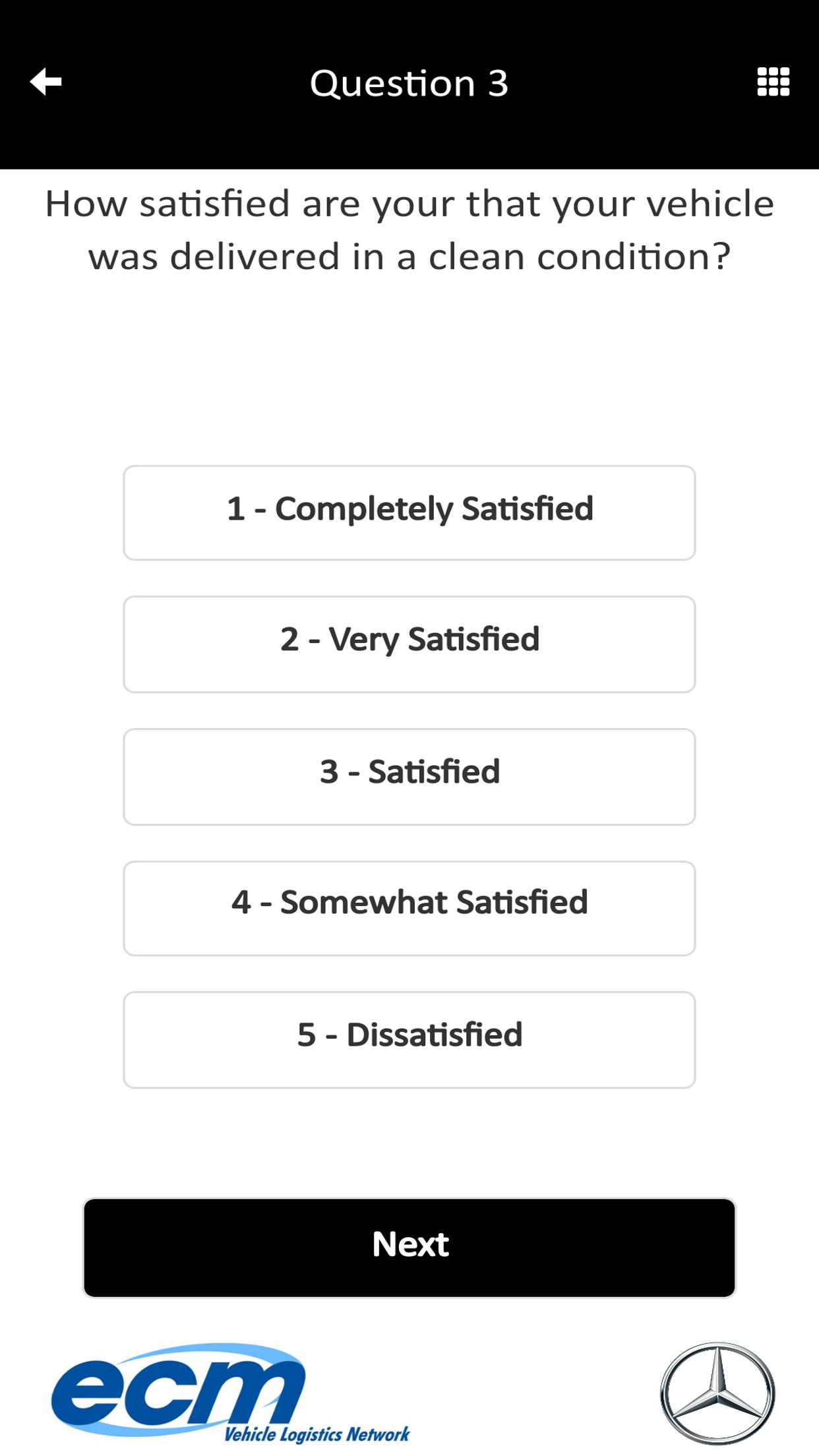Select 1 - Completely Satisfied

409,512
